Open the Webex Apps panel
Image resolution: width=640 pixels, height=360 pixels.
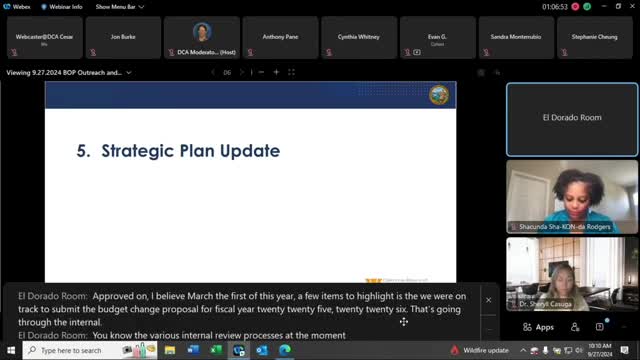(x=538, y=327)
